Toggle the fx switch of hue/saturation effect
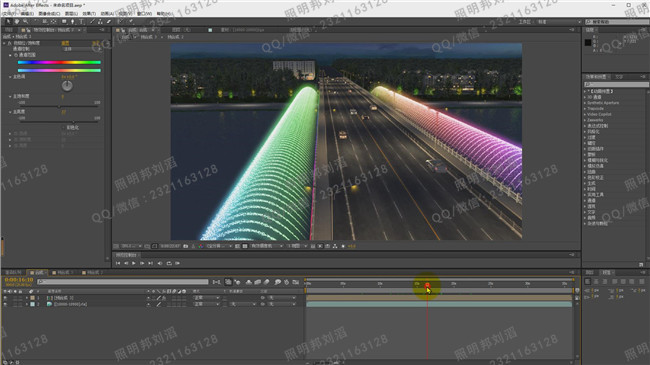This screenshot has height=365, width=650. point(10,43)
